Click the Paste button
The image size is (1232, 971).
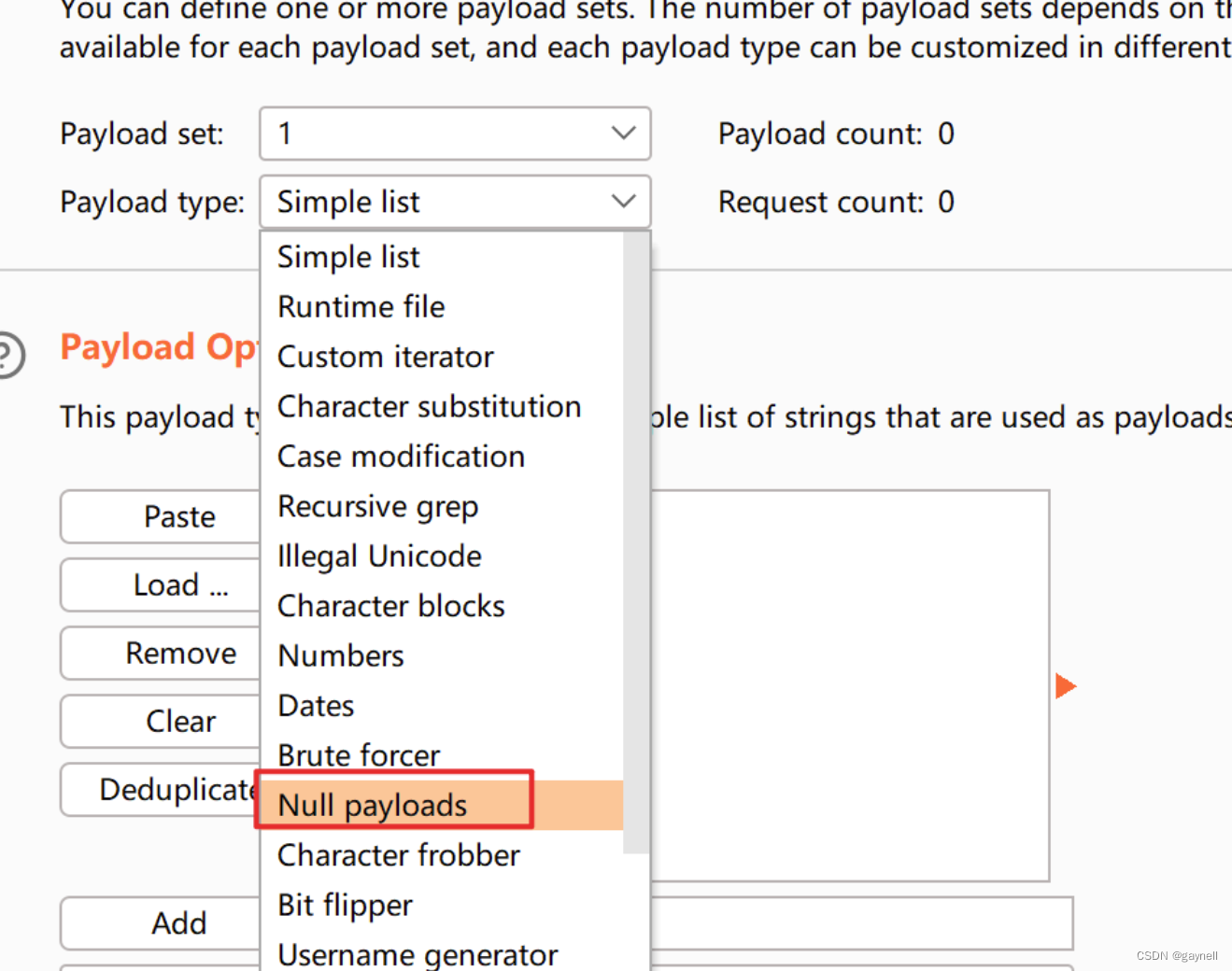[161, 516]
